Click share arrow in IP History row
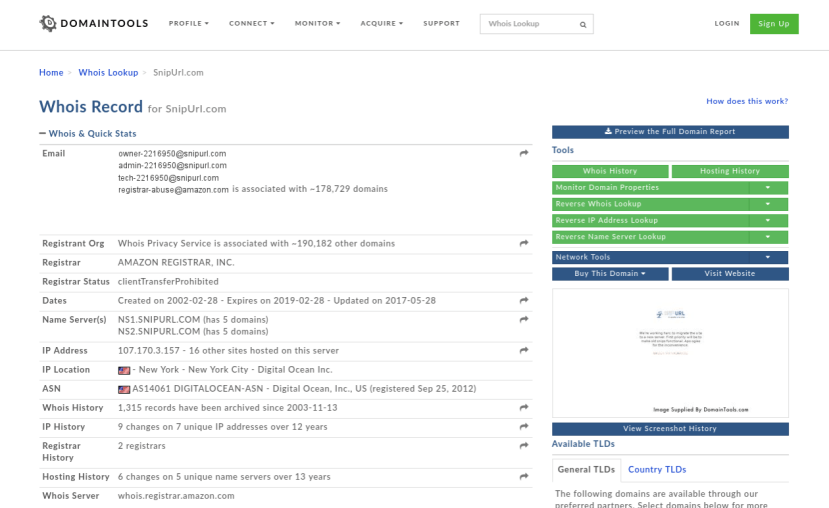 pos(523,427)
